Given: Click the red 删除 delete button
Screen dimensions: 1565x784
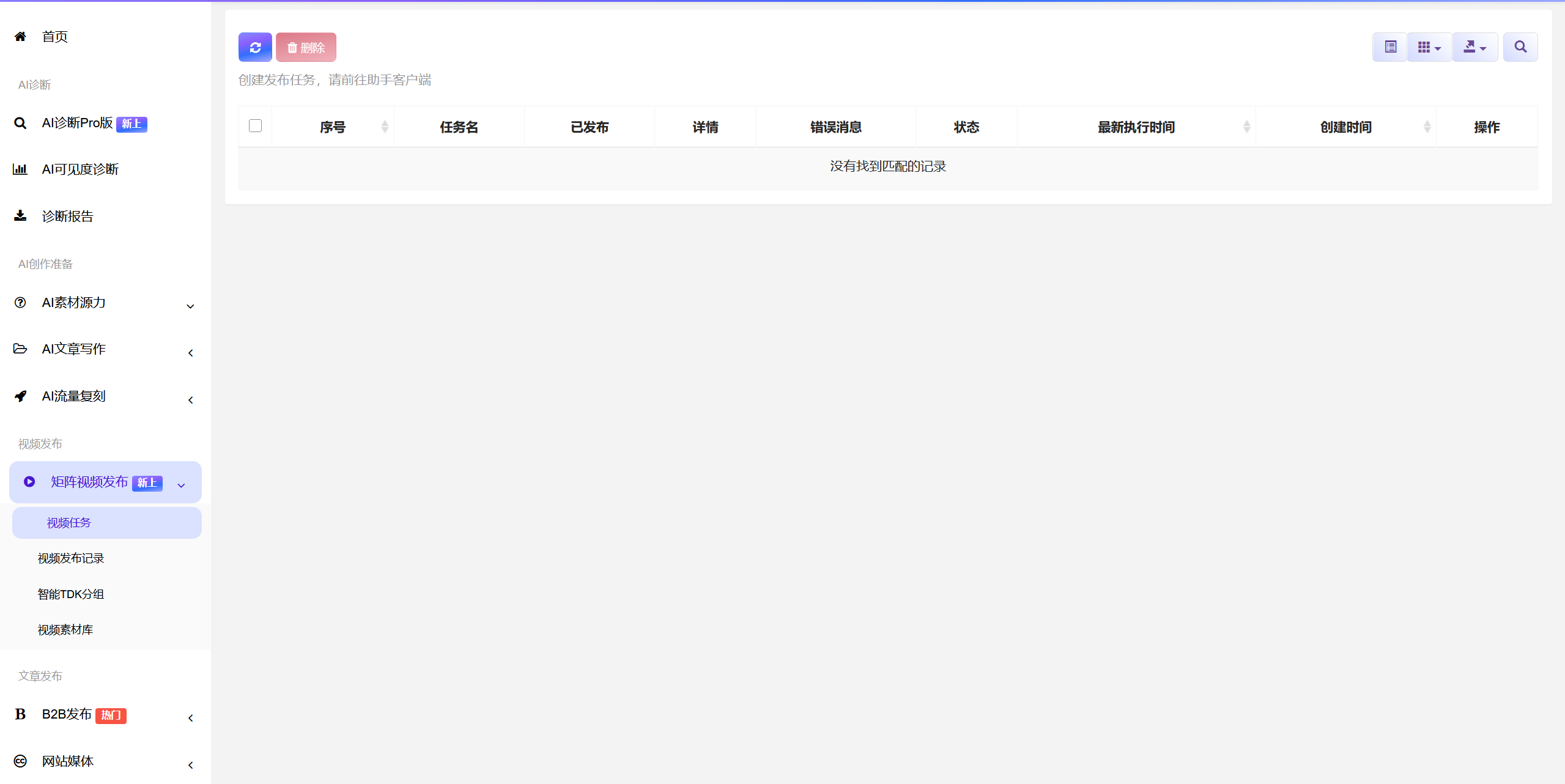Looking at the screenshot, I should pyautogui.click(x=306, y=47).
